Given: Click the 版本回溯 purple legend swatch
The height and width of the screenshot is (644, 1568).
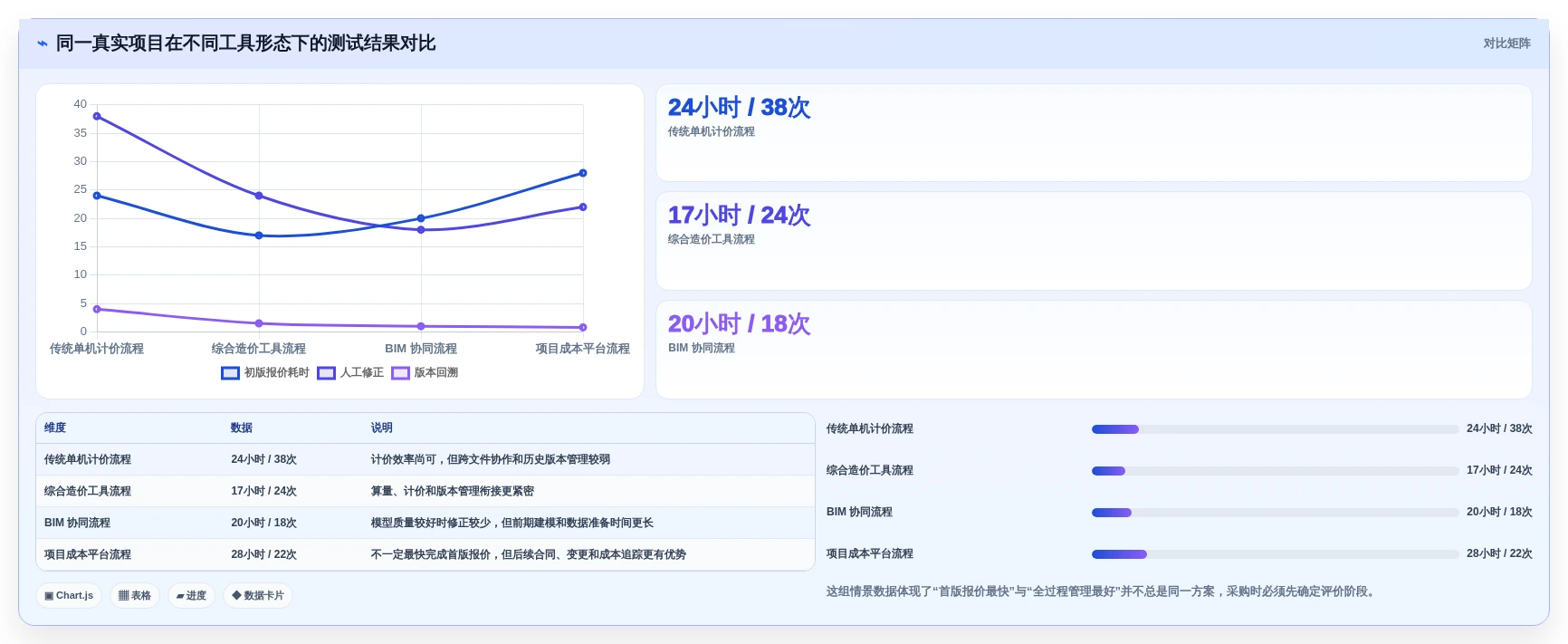Looking at the screenshot, I should click(x=400, y=373).
